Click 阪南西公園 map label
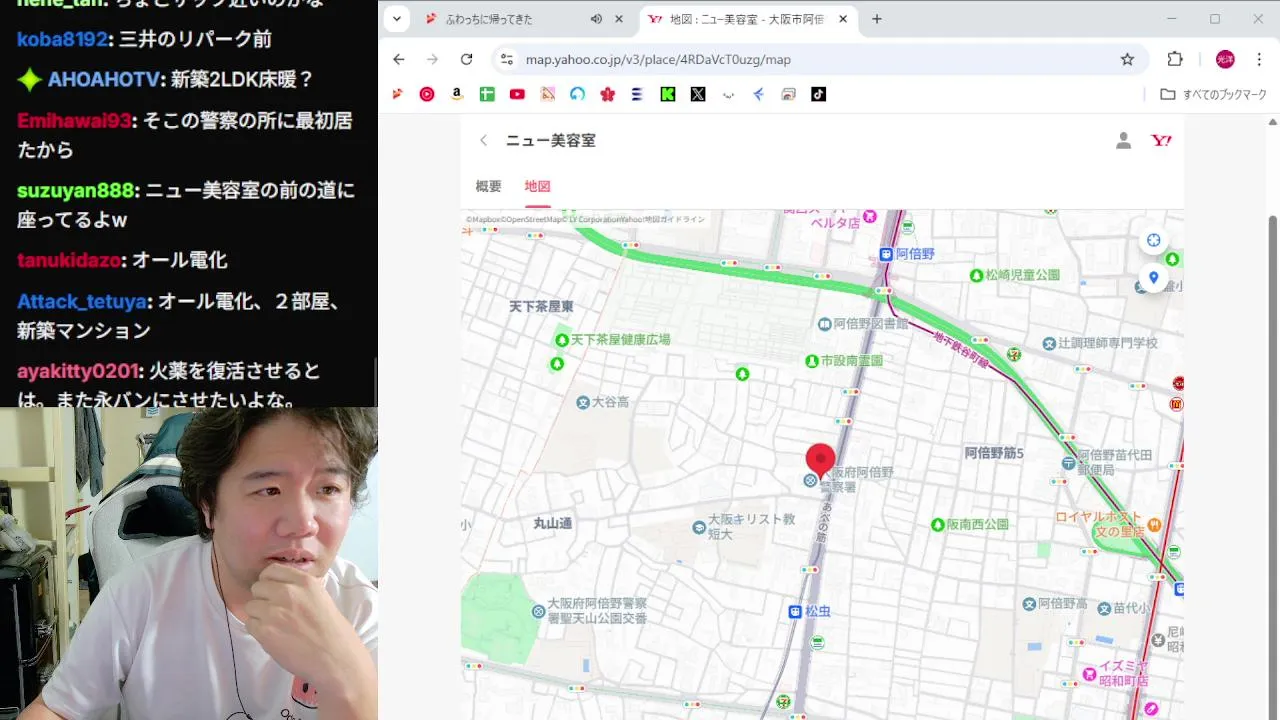 click(978, 524)
